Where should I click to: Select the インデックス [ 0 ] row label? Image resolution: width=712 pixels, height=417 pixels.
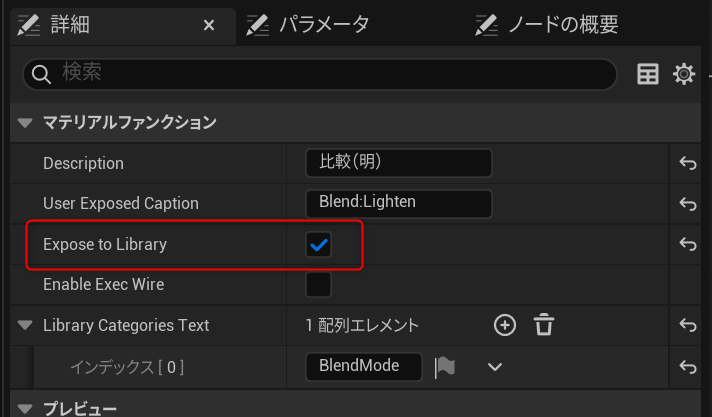click(x=127, y=367)
